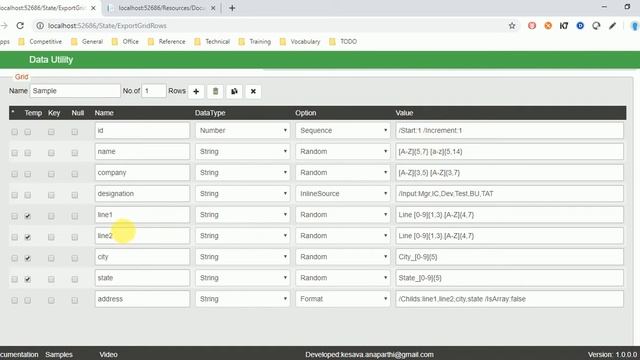The image size is (640, 360).
Task: Check Temp checkbox for address row
Action: pos(28,300)
